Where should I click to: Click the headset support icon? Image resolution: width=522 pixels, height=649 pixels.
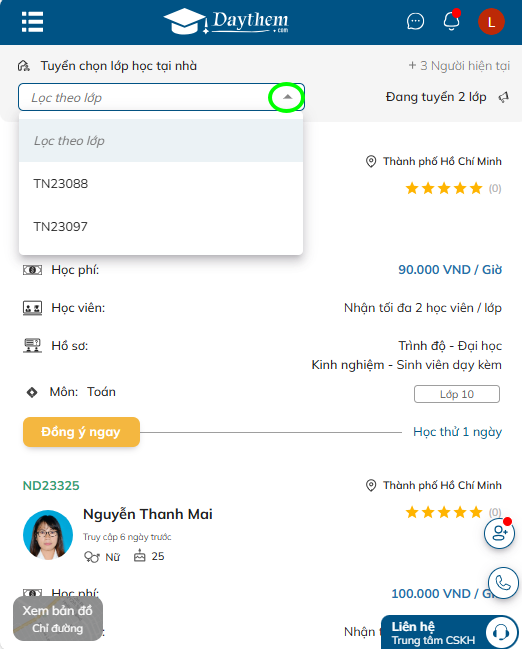[x=501, y=632]
